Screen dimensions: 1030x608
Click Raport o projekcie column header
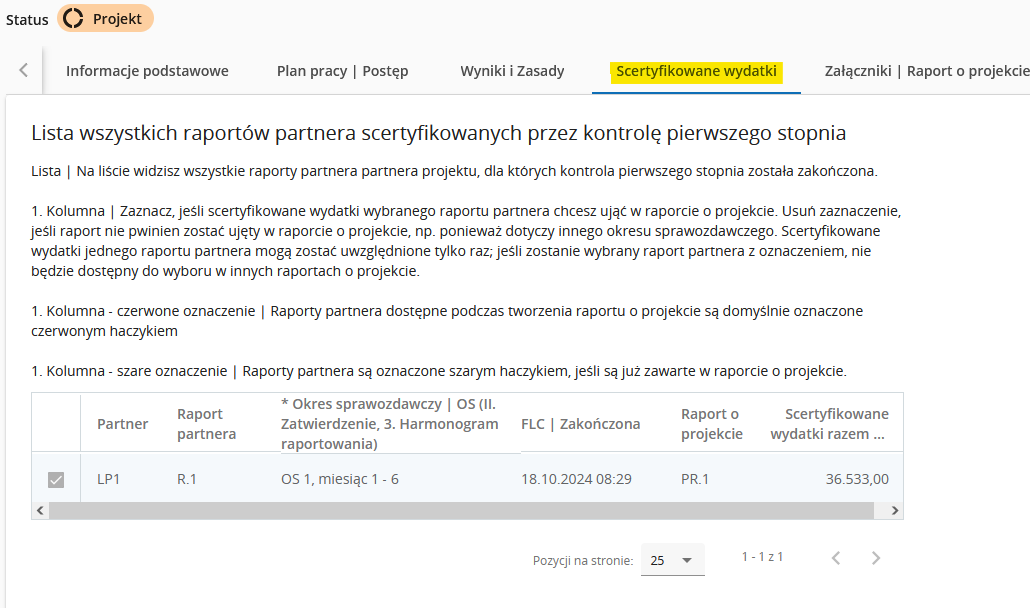click(x=711, y=424)
